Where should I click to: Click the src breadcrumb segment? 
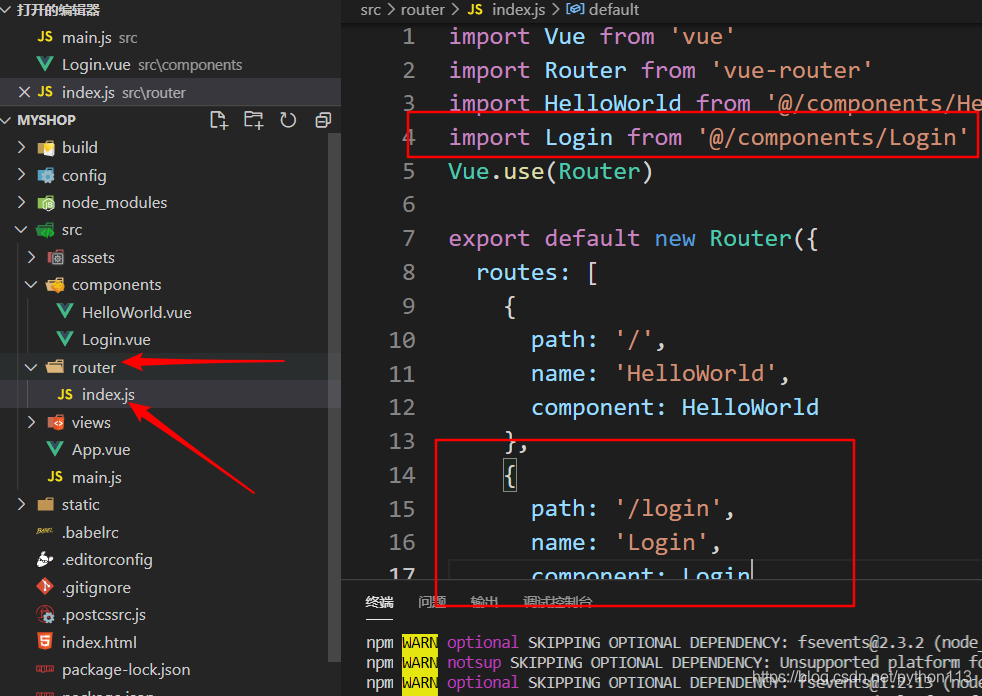pos(371,9)
